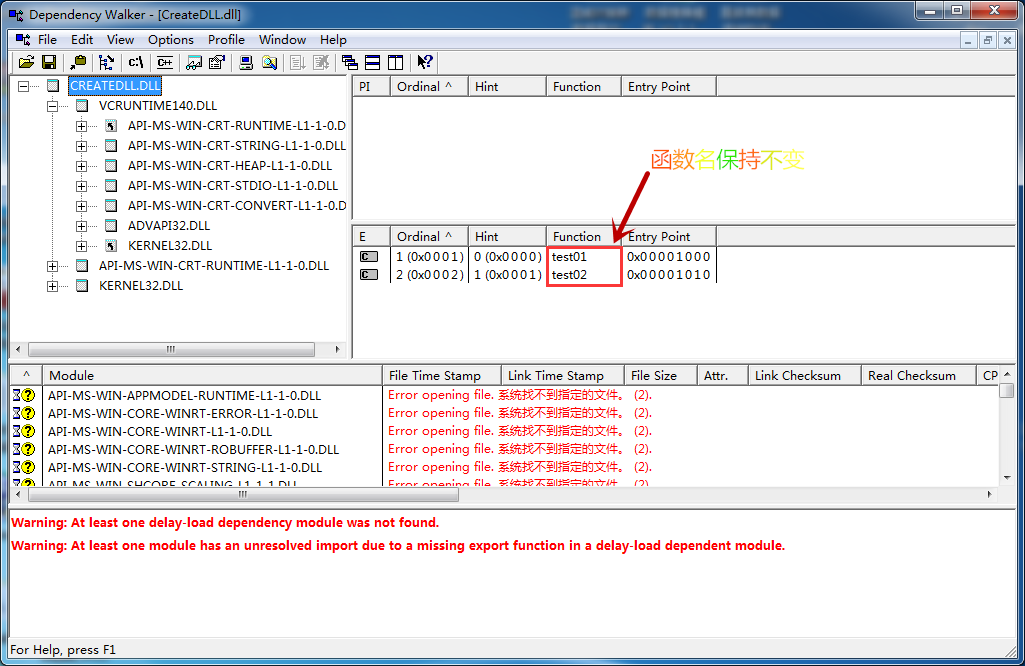Click the Cascade windows toolbar icon
The height and width of the screenshot is (666, 1025).
350,62
